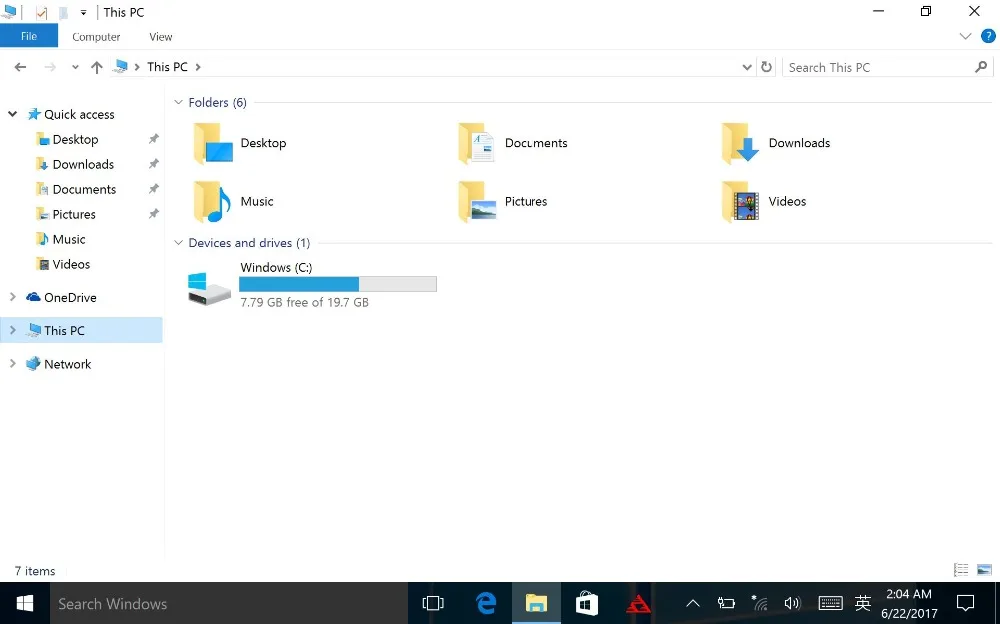Switch to large icons view in status bar
Screen dimensions: 1000x624
(984, 570)
